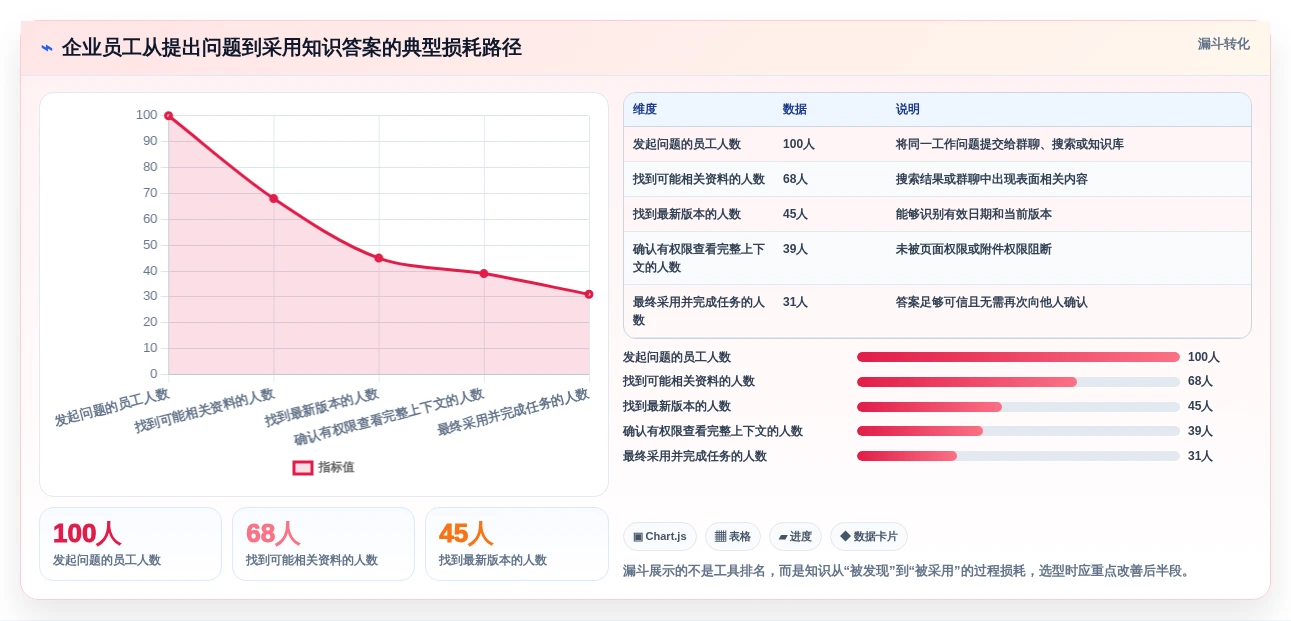This screenshot has width=1291, height=621.
Task: Click progress label 最终采用并完成任务的人数
Action: (695, 456)
